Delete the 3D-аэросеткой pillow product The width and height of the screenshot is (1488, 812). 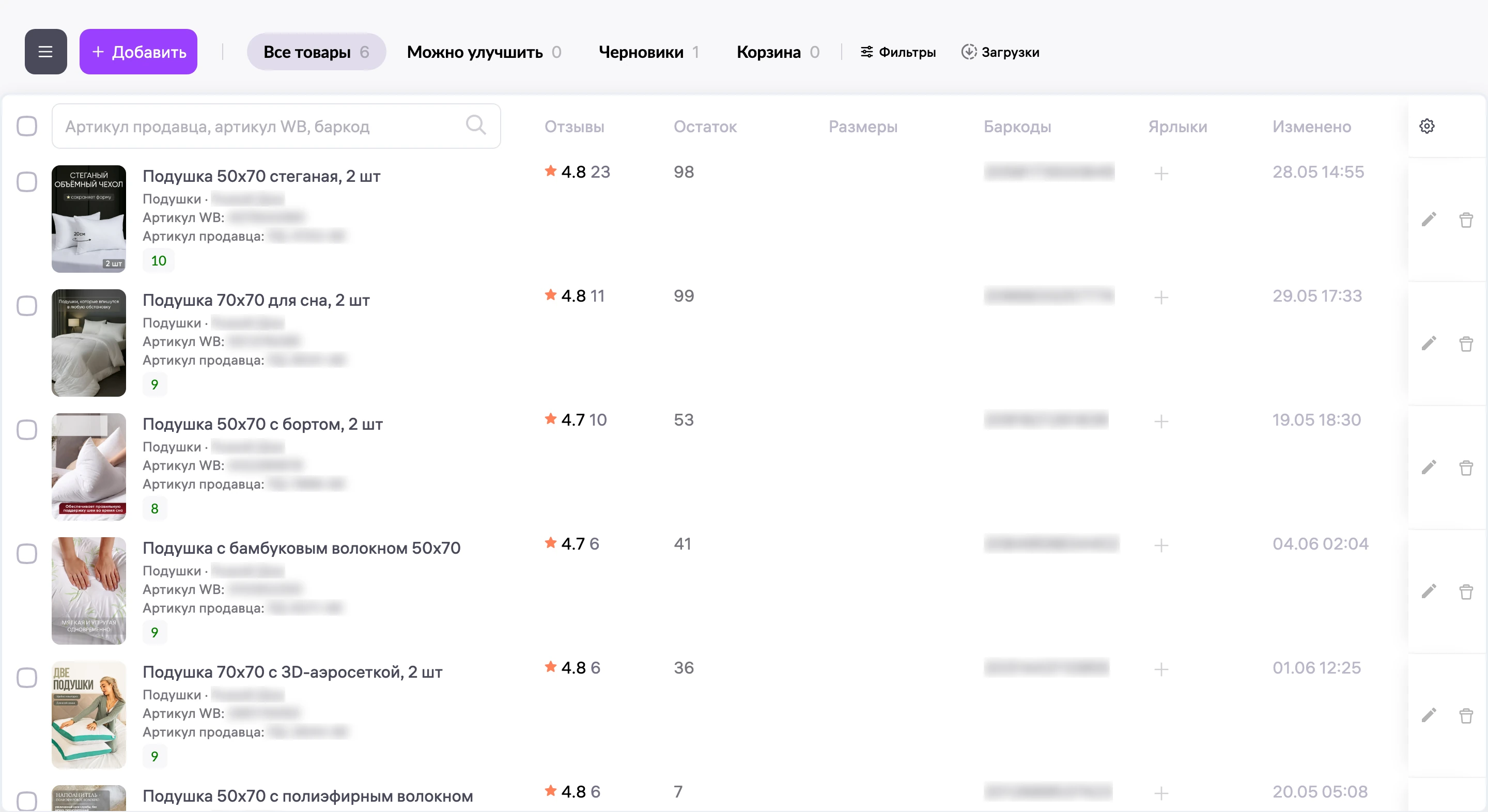(1466, 715)
